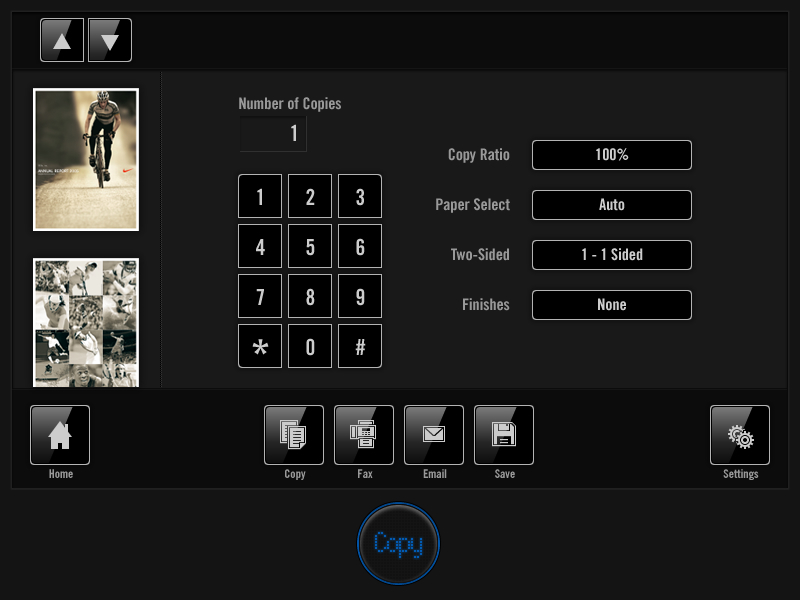Select the Save floppy disk icon
800x600 pixels.
pyautogui.click(x=504, y=435)
